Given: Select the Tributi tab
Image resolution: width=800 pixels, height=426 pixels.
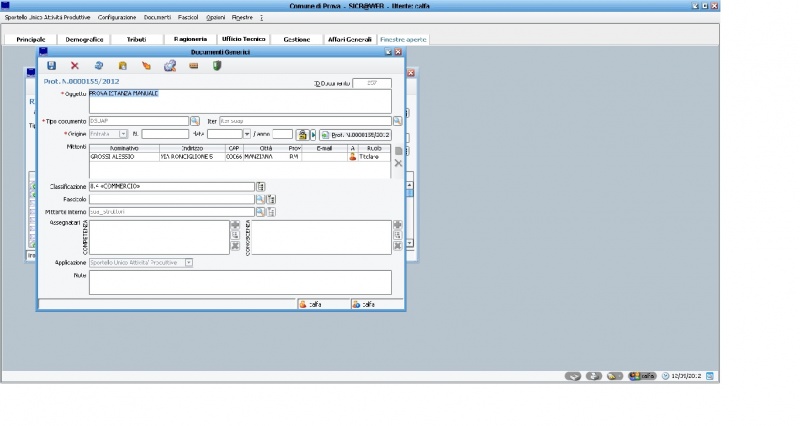Looking at the screenshot, I should point(135,39).
